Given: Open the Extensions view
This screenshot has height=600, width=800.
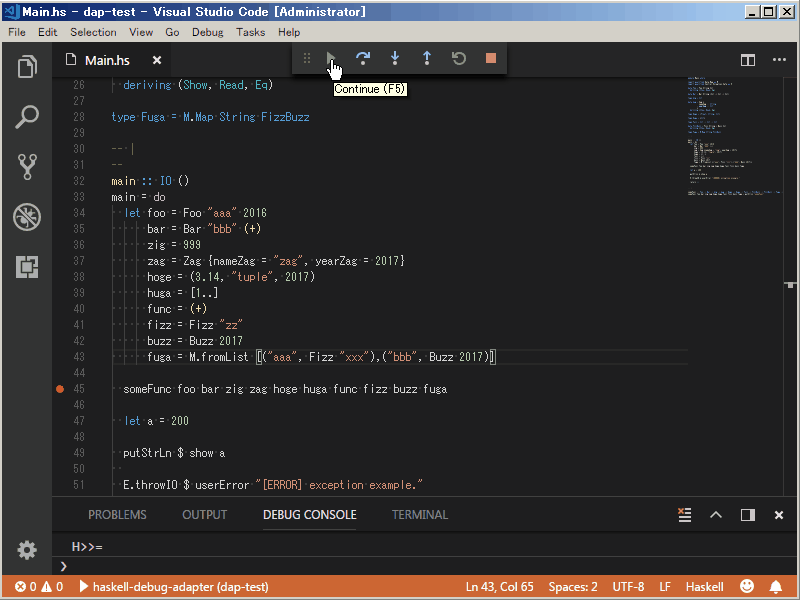Looking at the screenshot, I should pyautogui.click(x=27, y=267).
